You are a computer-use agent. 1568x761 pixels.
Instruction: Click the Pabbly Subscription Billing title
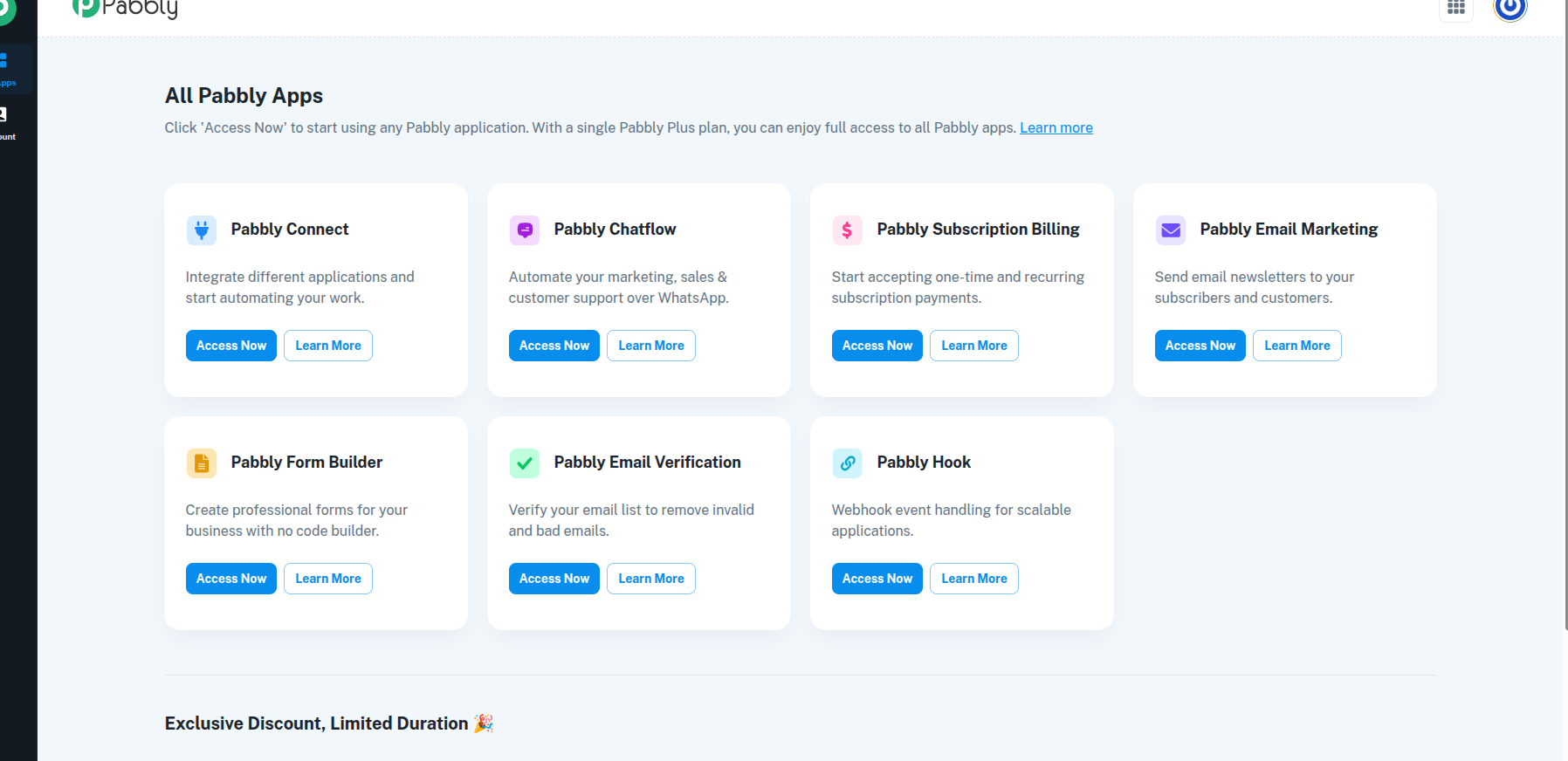click(978, 230)
